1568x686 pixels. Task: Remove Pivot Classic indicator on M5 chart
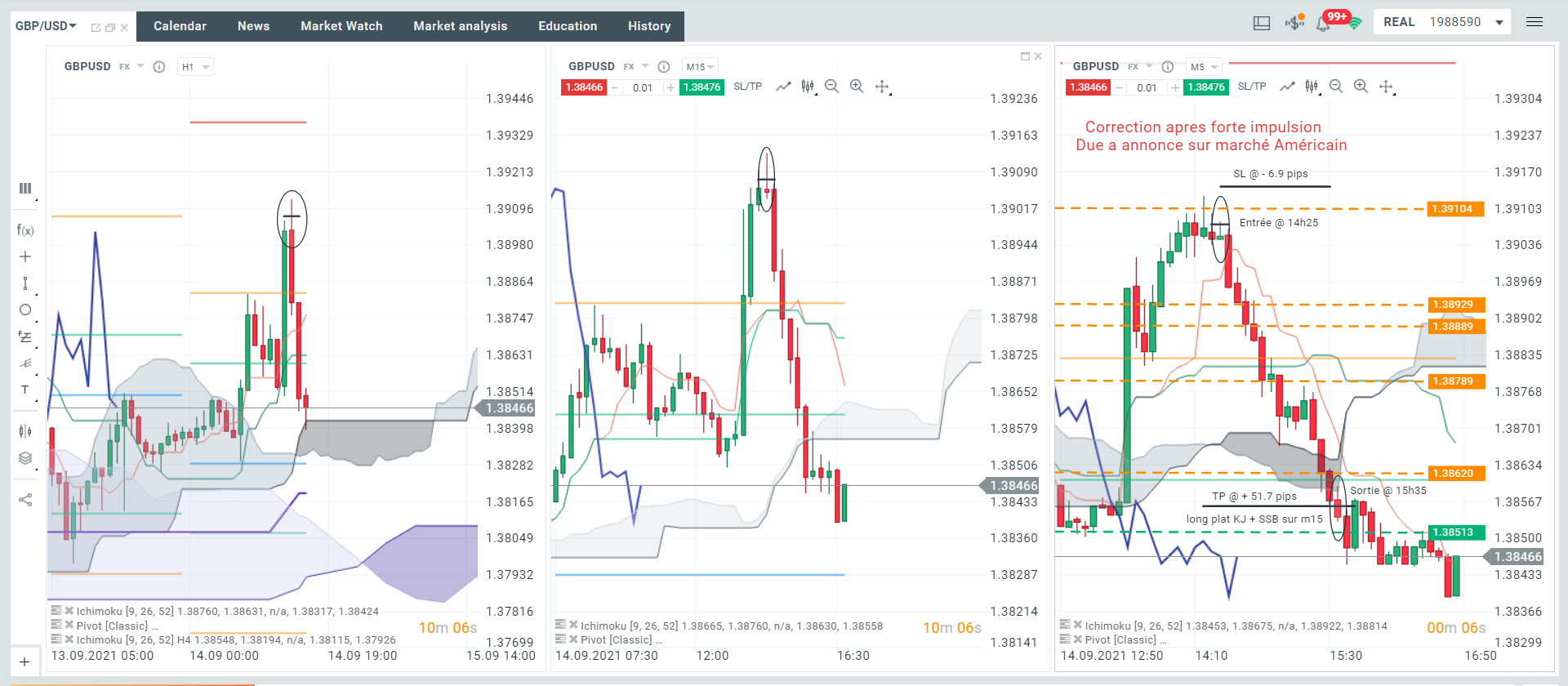coord(1078,639)
